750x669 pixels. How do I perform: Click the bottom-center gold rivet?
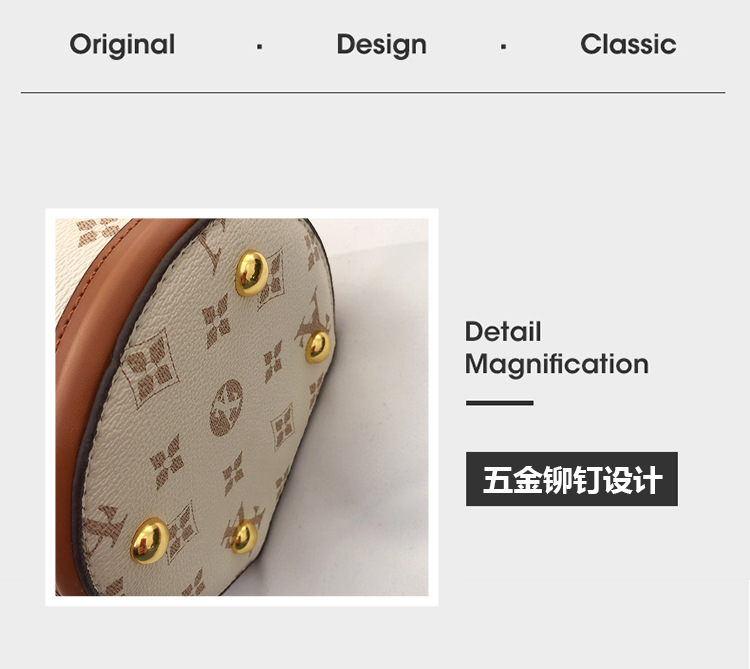[245, 537]
